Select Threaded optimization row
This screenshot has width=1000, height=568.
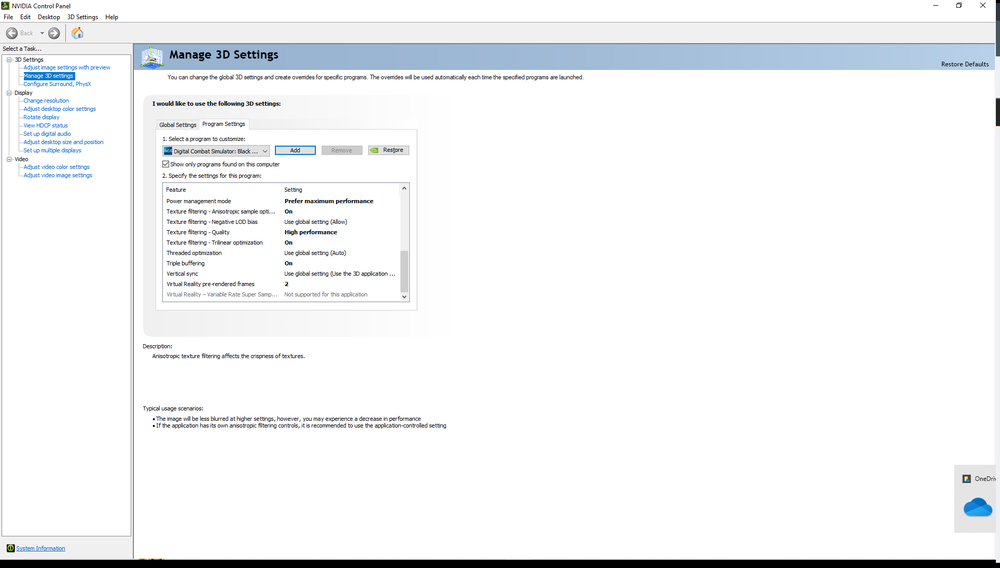[281, 253]
